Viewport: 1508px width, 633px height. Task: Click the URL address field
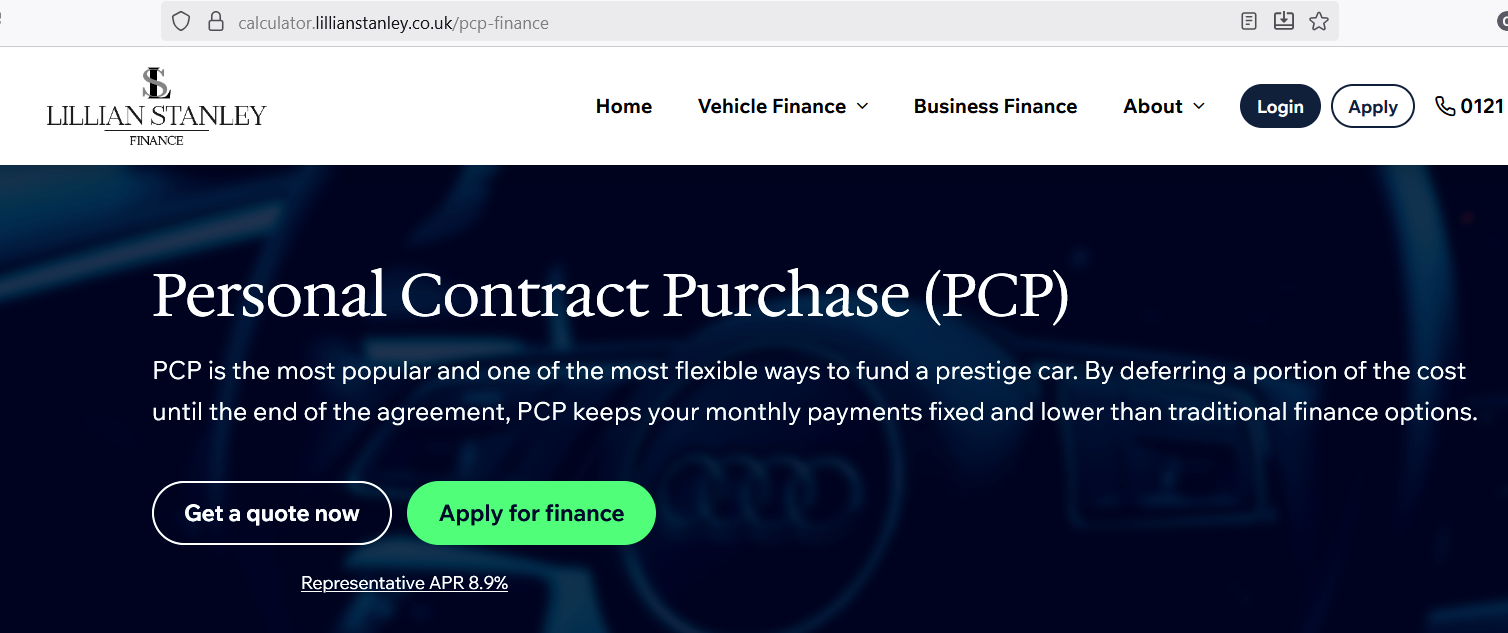(x=700, y=22)
